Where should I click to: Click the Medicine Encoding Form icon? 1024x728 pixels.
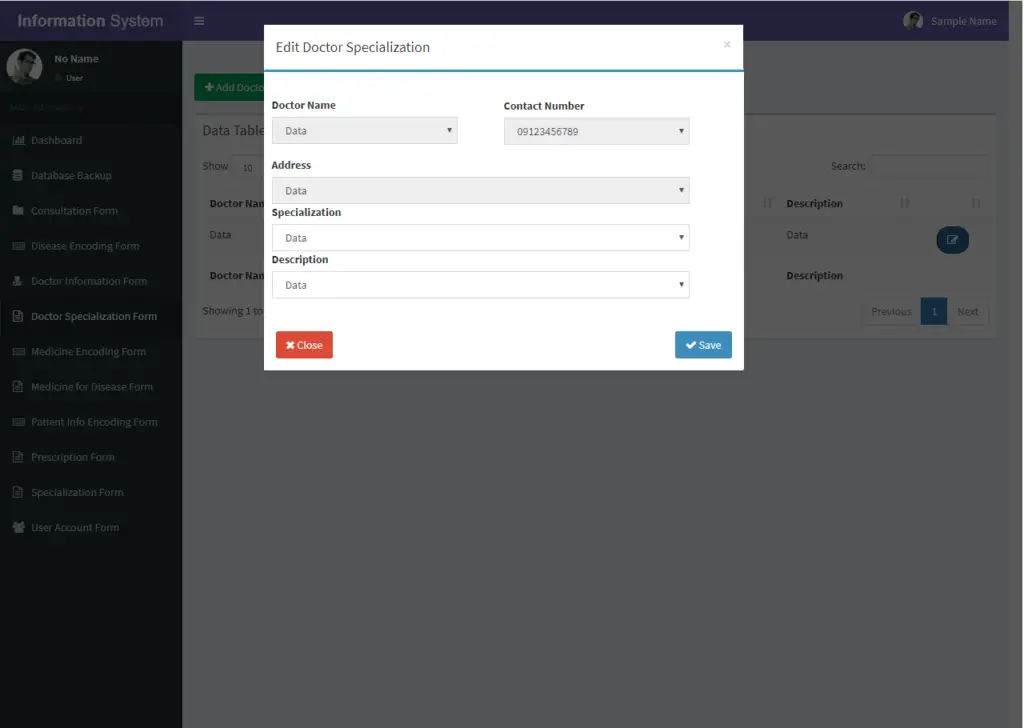coord(18,352)
